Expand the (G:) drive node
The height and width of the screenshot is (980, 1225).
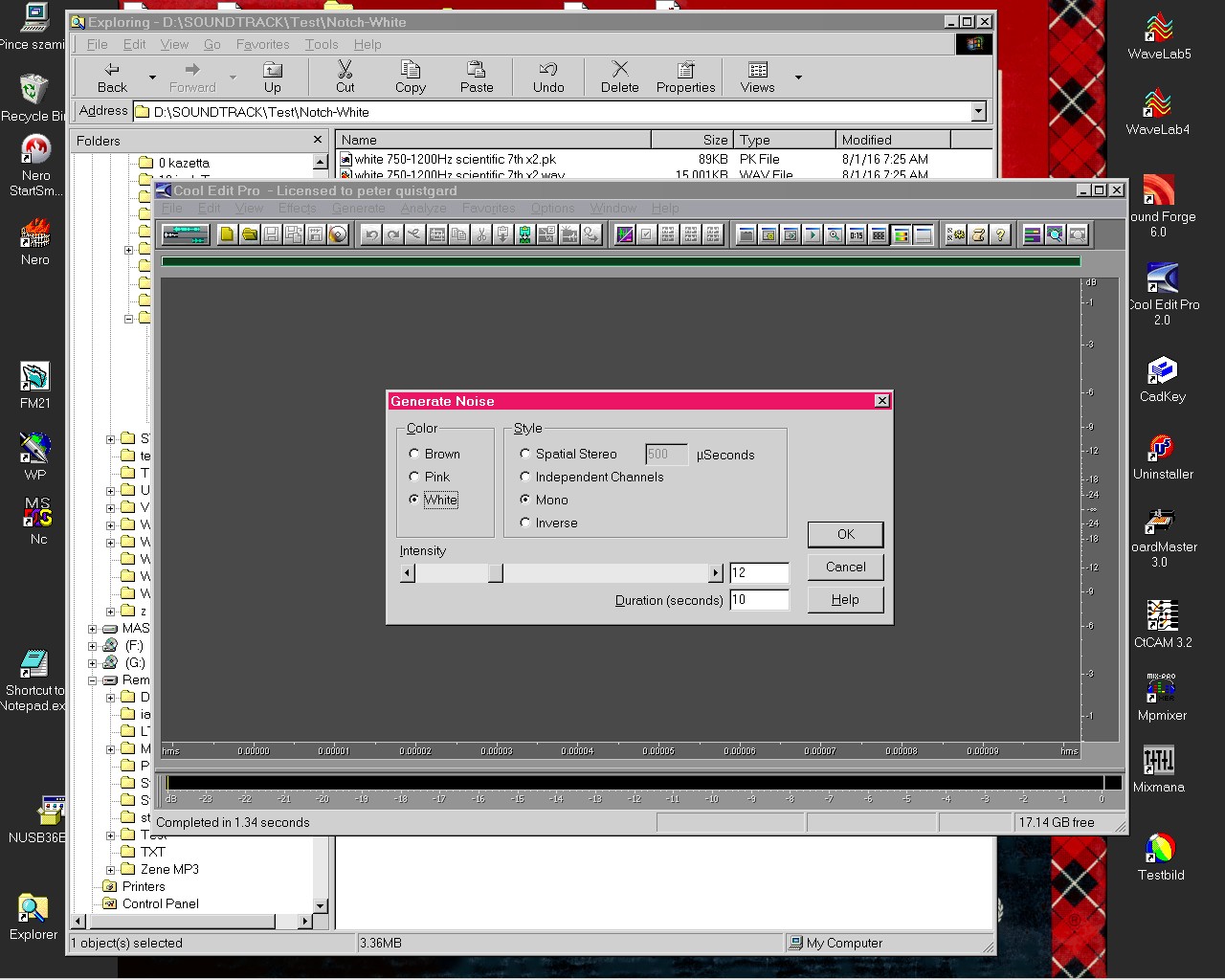[x=93, y=663]
